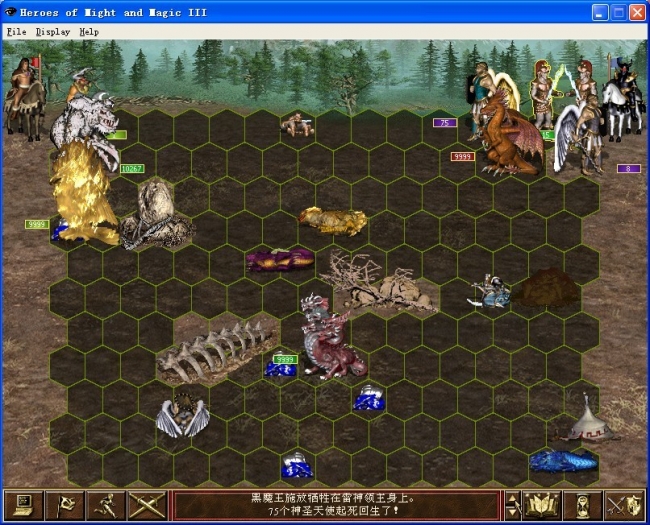Select the orange rust dragon

point(512,135)
